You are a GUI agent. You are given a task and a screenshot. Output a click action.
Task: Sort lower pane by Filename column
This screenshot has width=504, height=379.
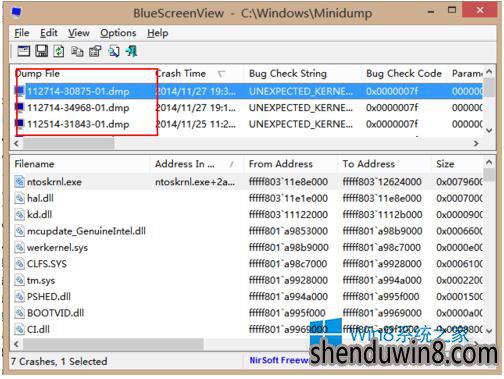tap(81, 164)
